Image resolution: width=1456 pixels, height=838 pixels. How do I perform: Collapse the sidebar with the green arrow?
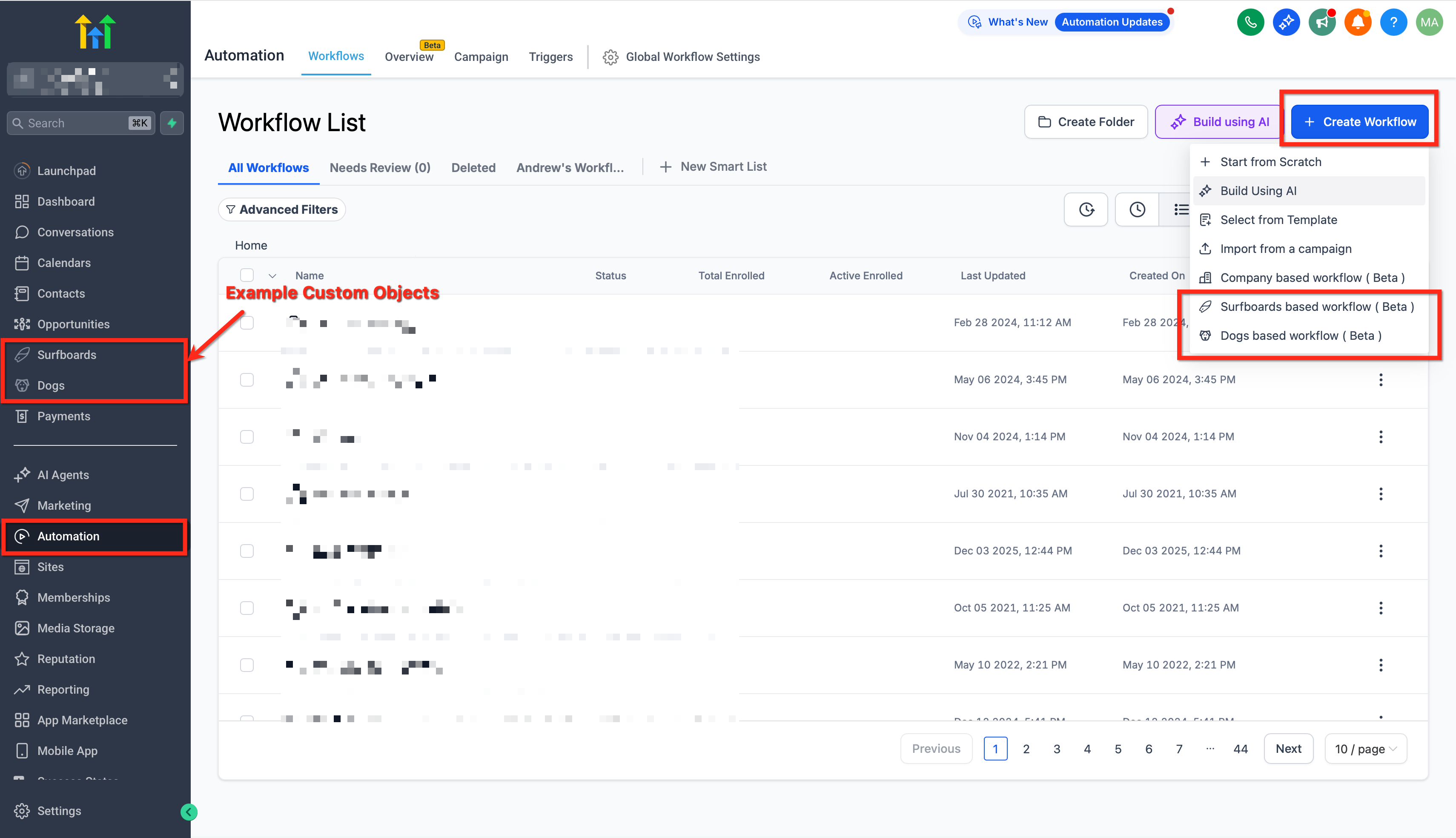[189, 812]
